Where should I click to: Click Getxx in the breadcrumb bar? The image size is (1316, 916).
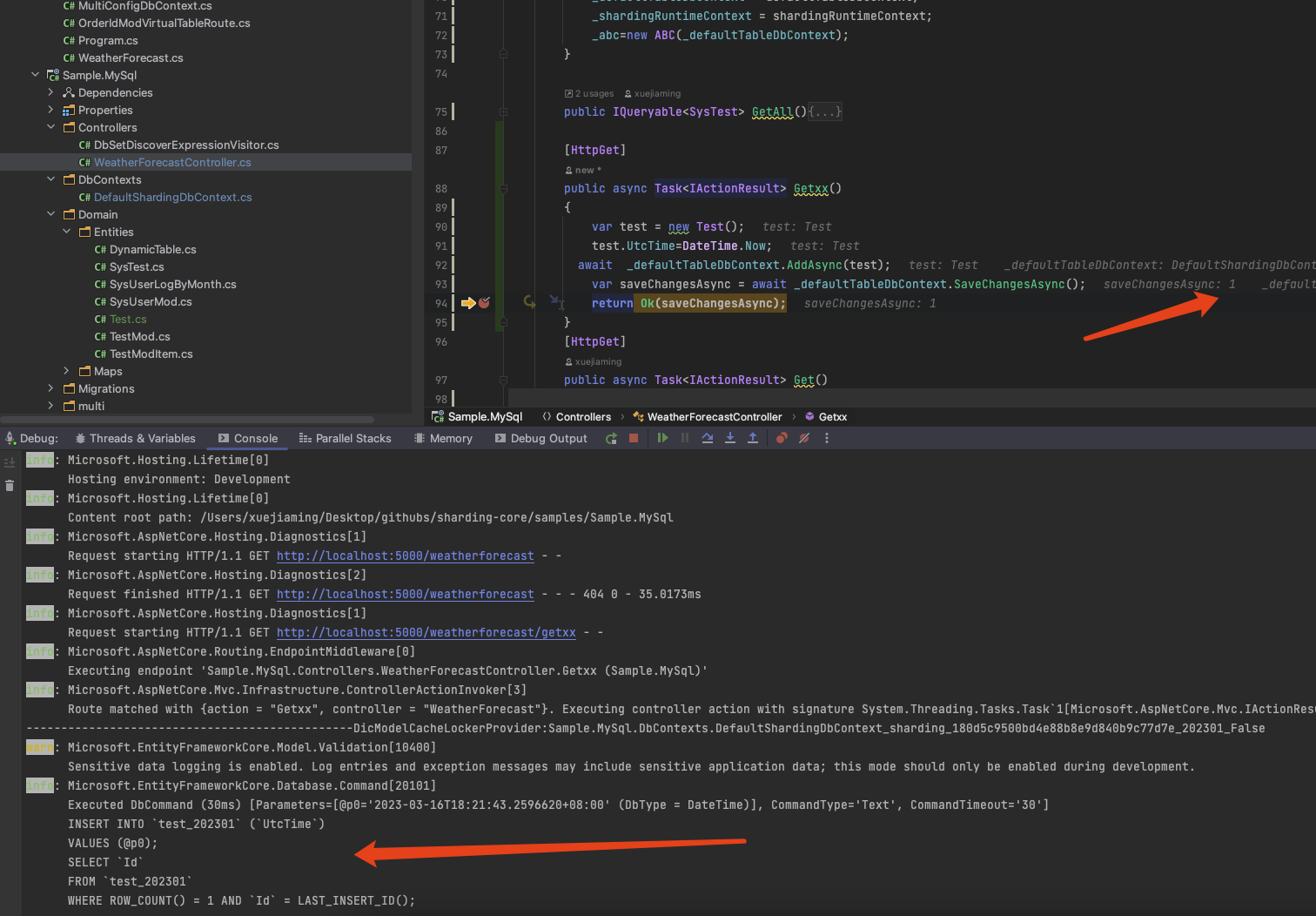coord(832,416)
